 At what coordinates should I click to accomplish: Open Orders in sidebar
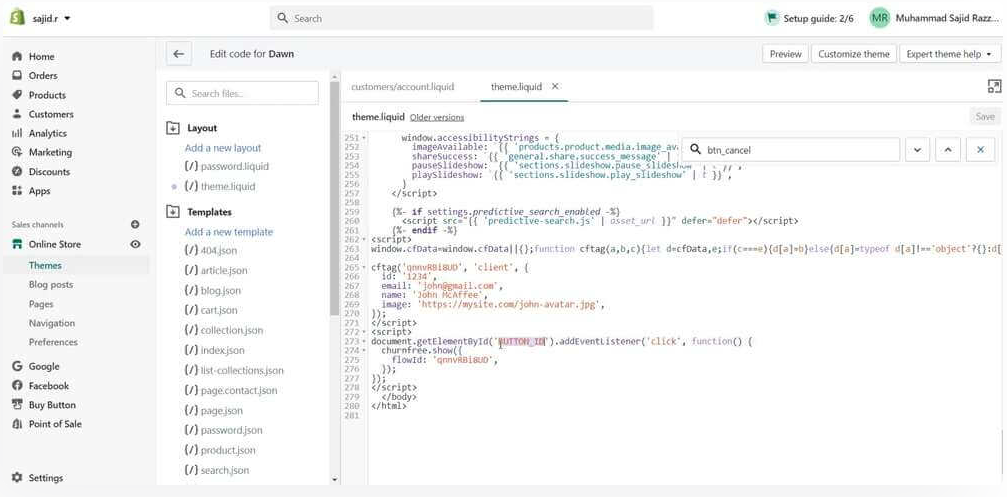coord(42,76)
